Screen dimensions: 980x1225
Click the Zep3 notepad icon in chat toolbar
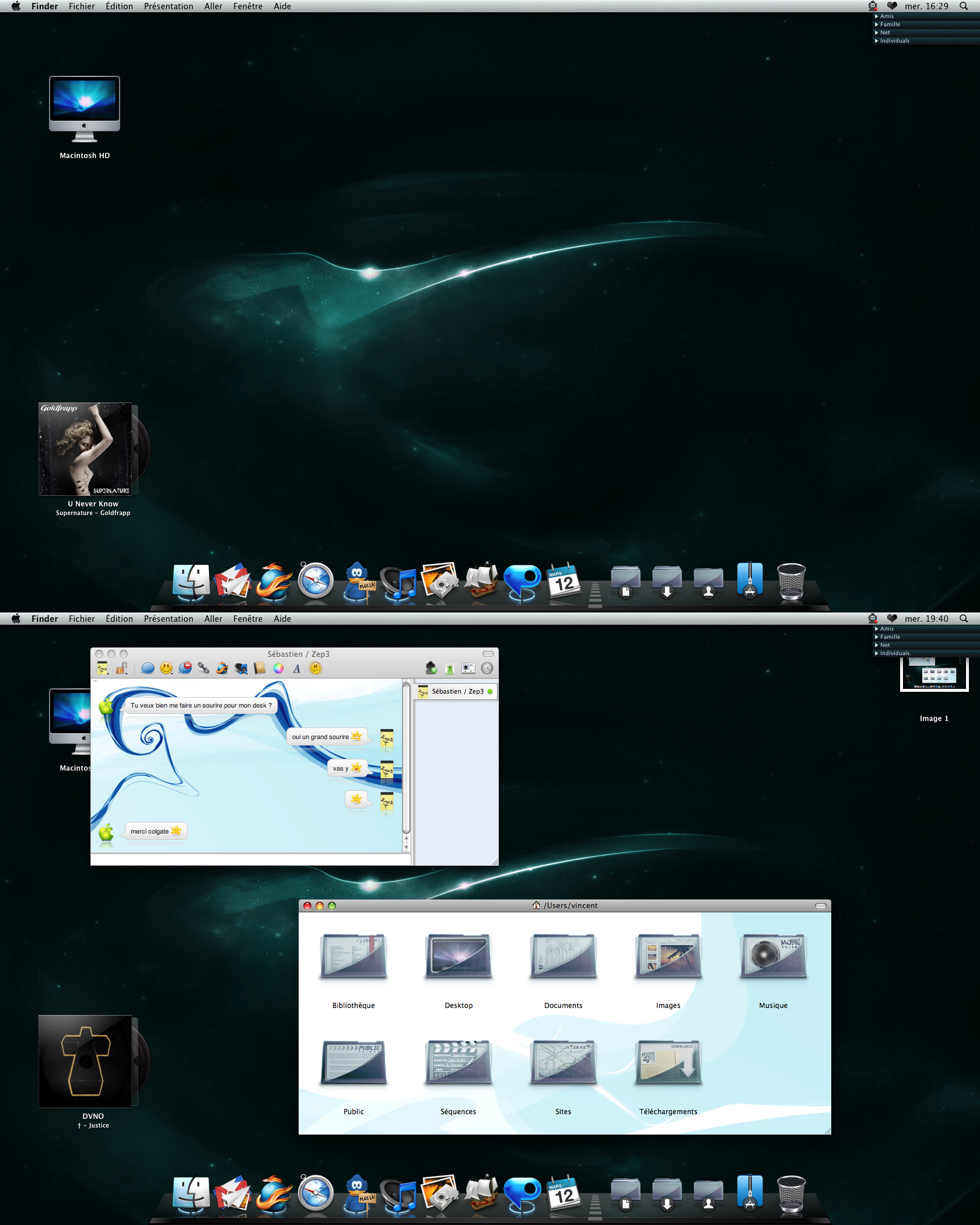[103, 668]
